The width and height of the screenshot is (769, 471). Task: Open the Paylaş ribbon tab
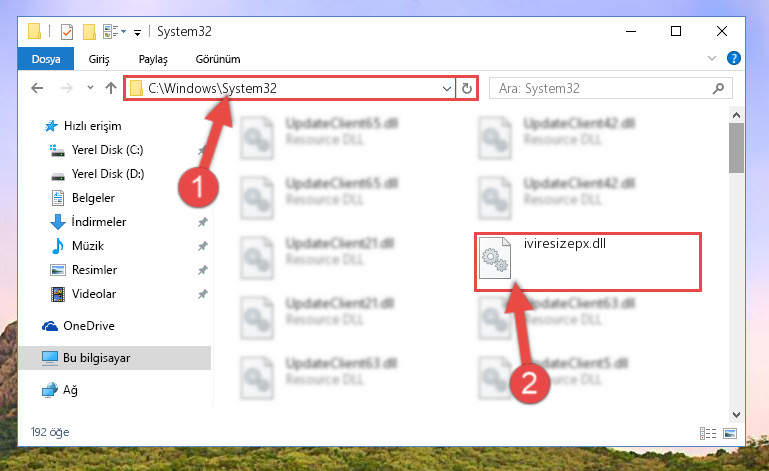(x=153, y=59)
